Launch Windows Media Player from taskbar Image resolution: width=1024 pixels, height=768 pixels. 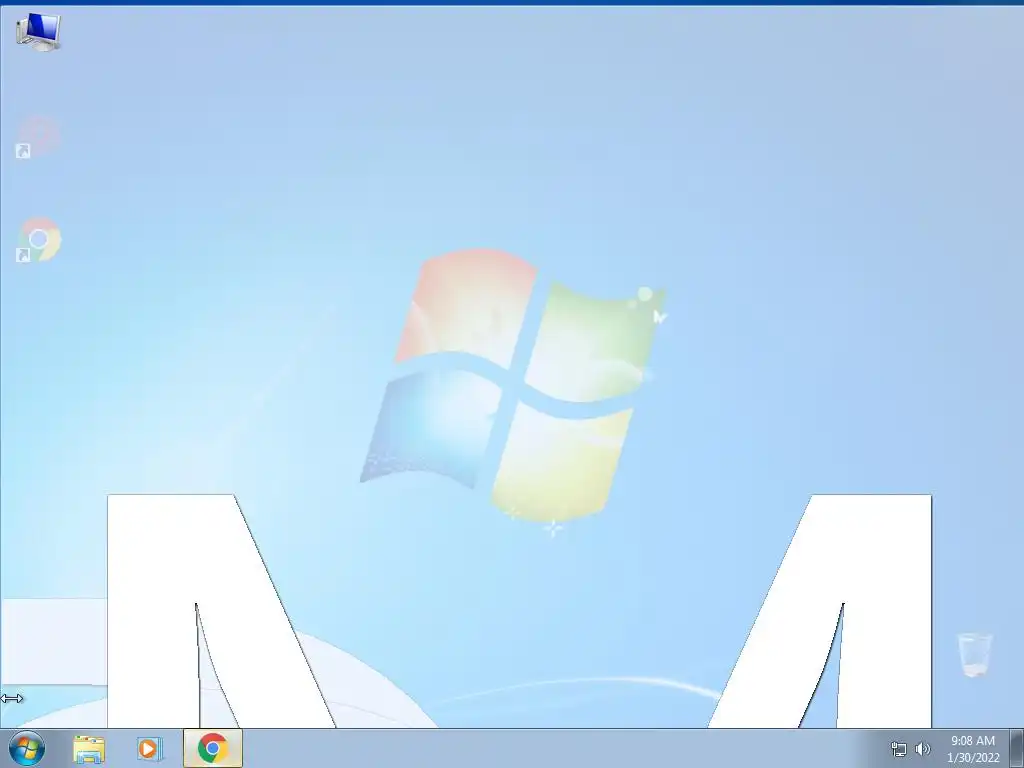[150, 748]
